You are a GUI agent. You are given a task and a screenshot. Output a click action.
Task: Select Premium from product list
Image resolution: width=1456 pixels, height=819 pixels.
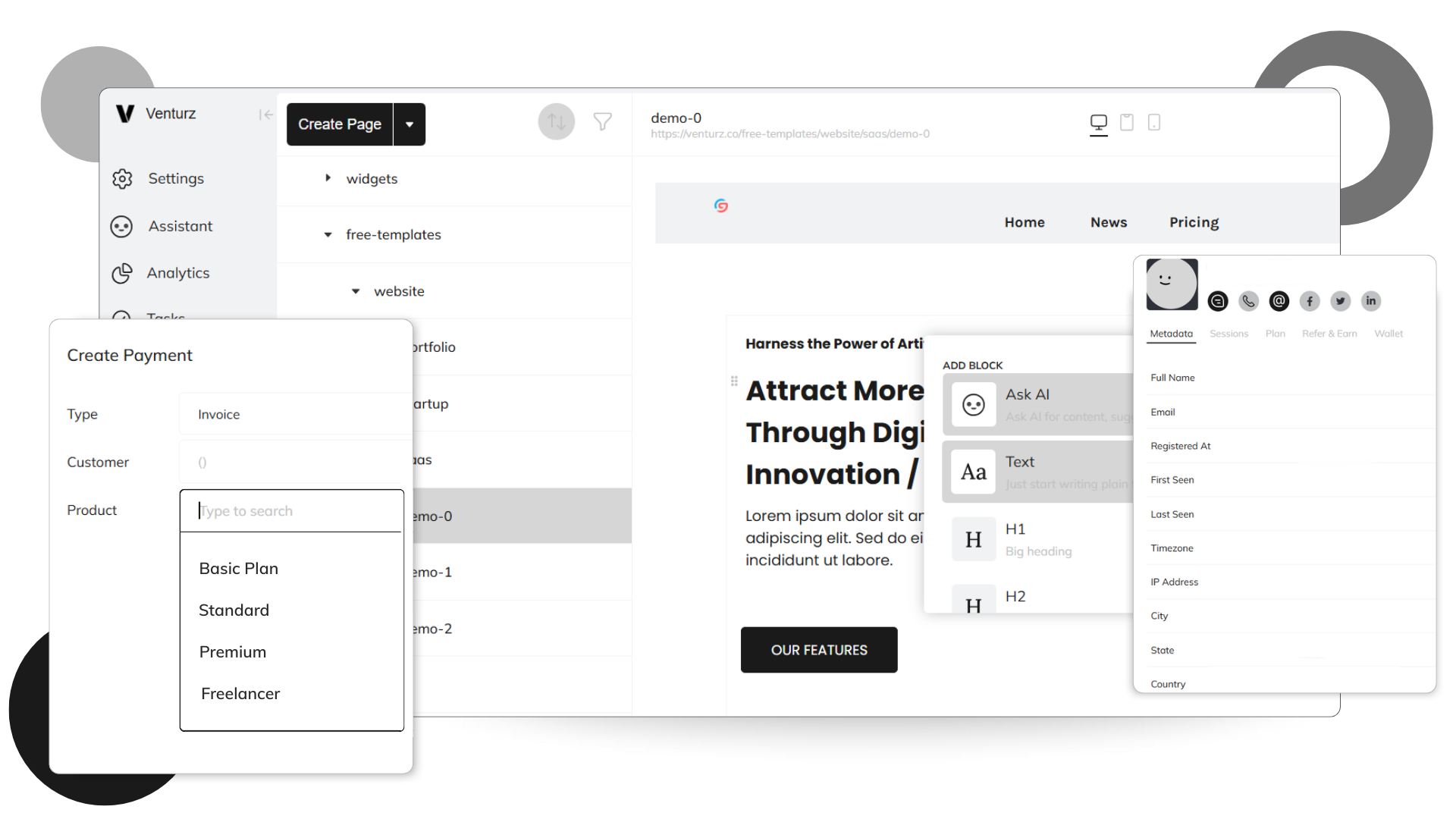(233, 652)
